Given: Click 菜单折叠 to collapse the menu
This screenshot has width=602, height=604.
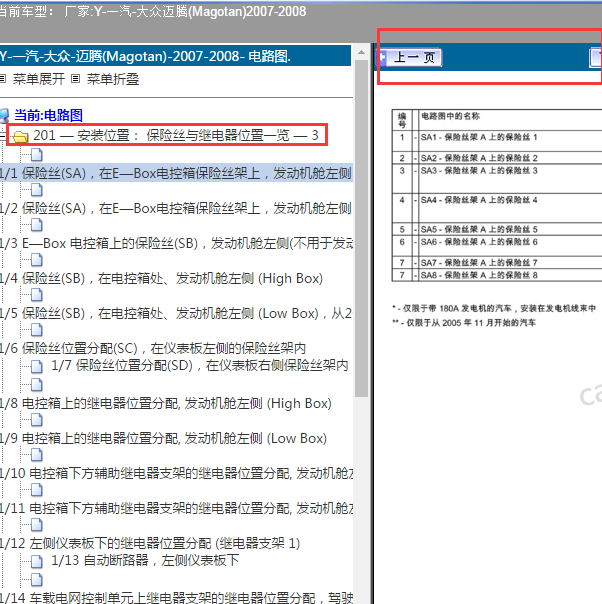Looking at the screenshot, I should click(113, 79).
